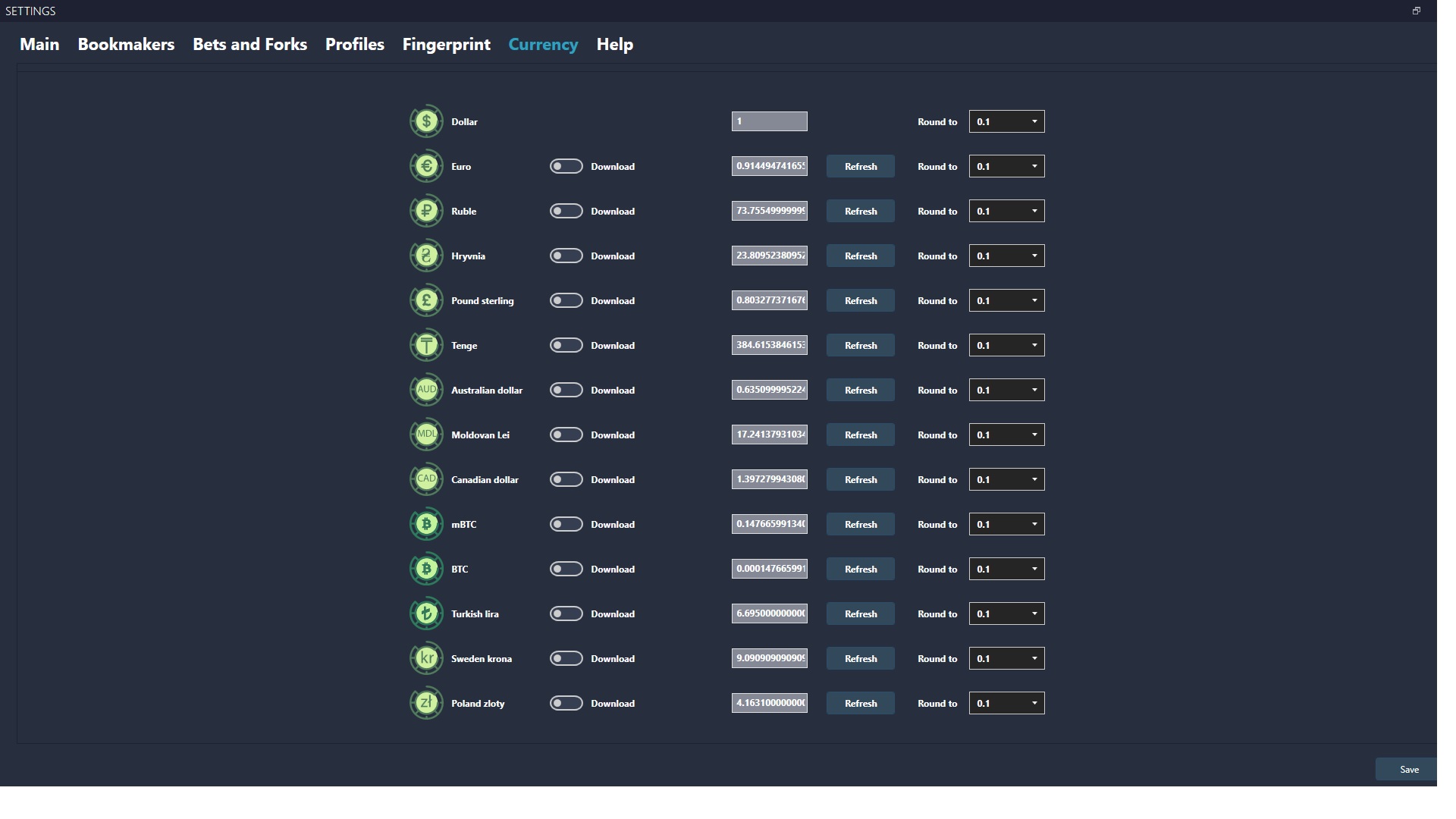1456x819 pixels.
Task: Click the Euro currency icon
Action: point(426,166)
